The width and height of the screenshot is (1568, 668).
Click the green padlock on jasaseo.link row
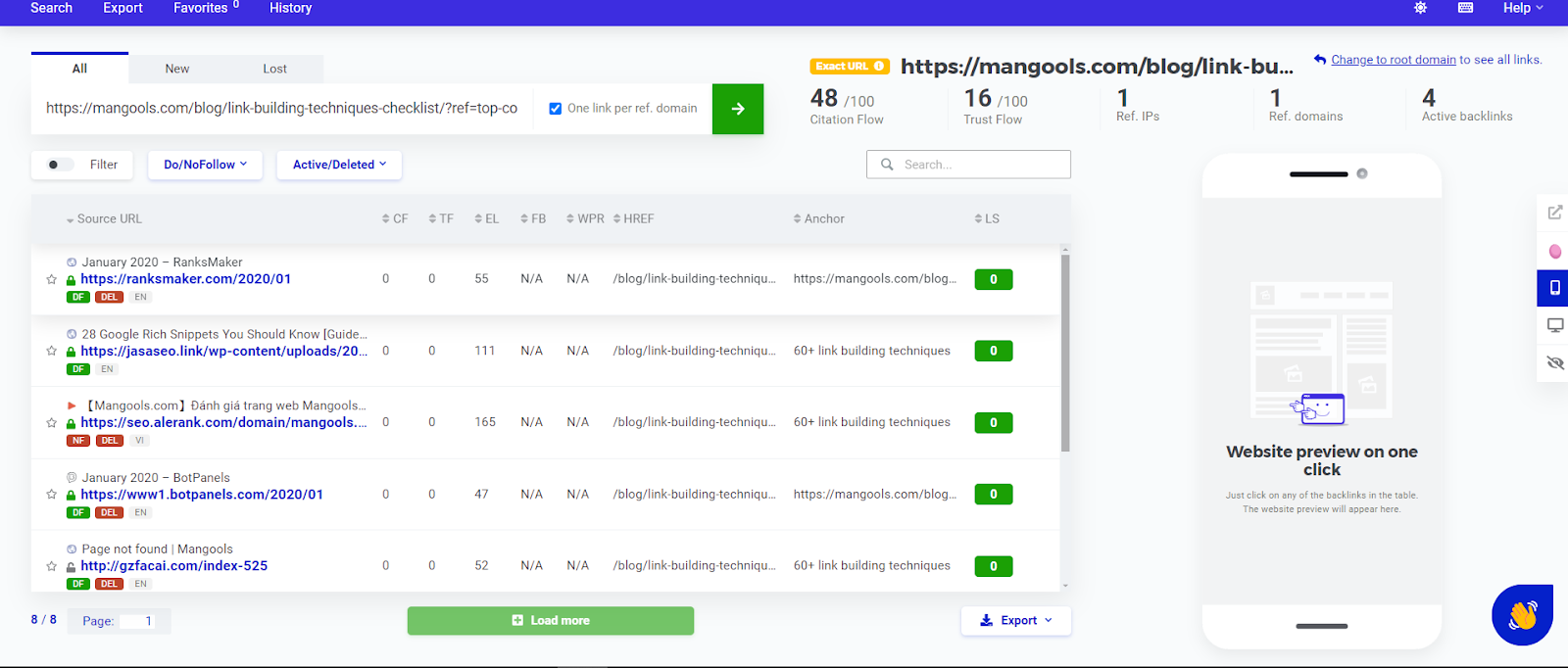[71, 352]
